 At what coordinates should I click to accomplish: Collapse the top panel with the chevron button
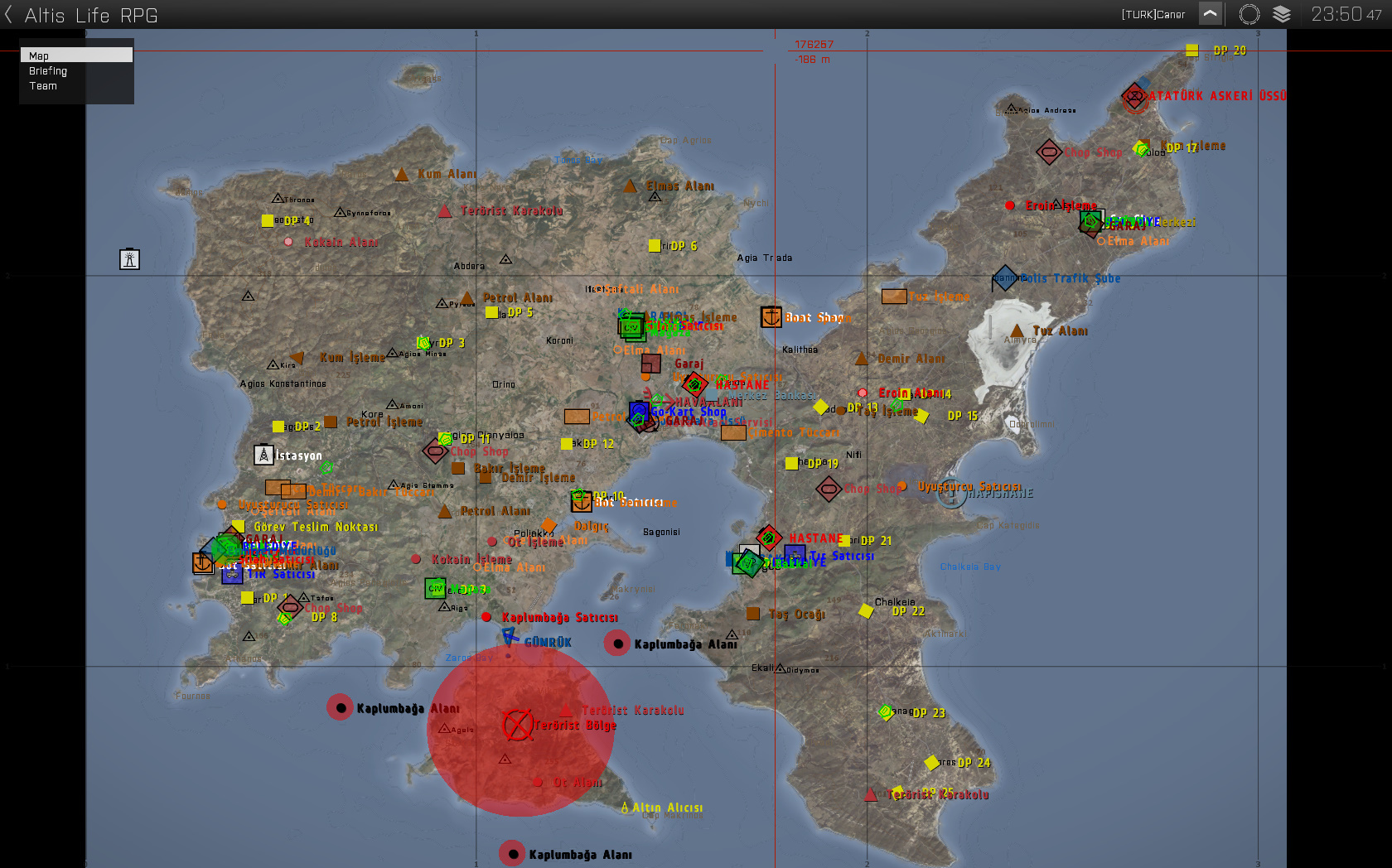click(x=1211, y=14)
